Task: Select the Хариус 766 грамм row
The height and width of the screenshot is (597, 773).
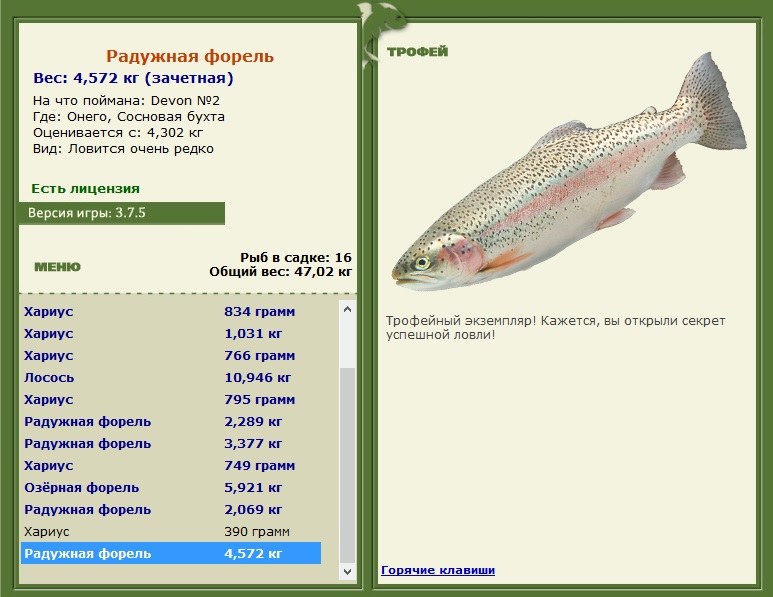Action: pyautogui.click(x=171, y=355)
